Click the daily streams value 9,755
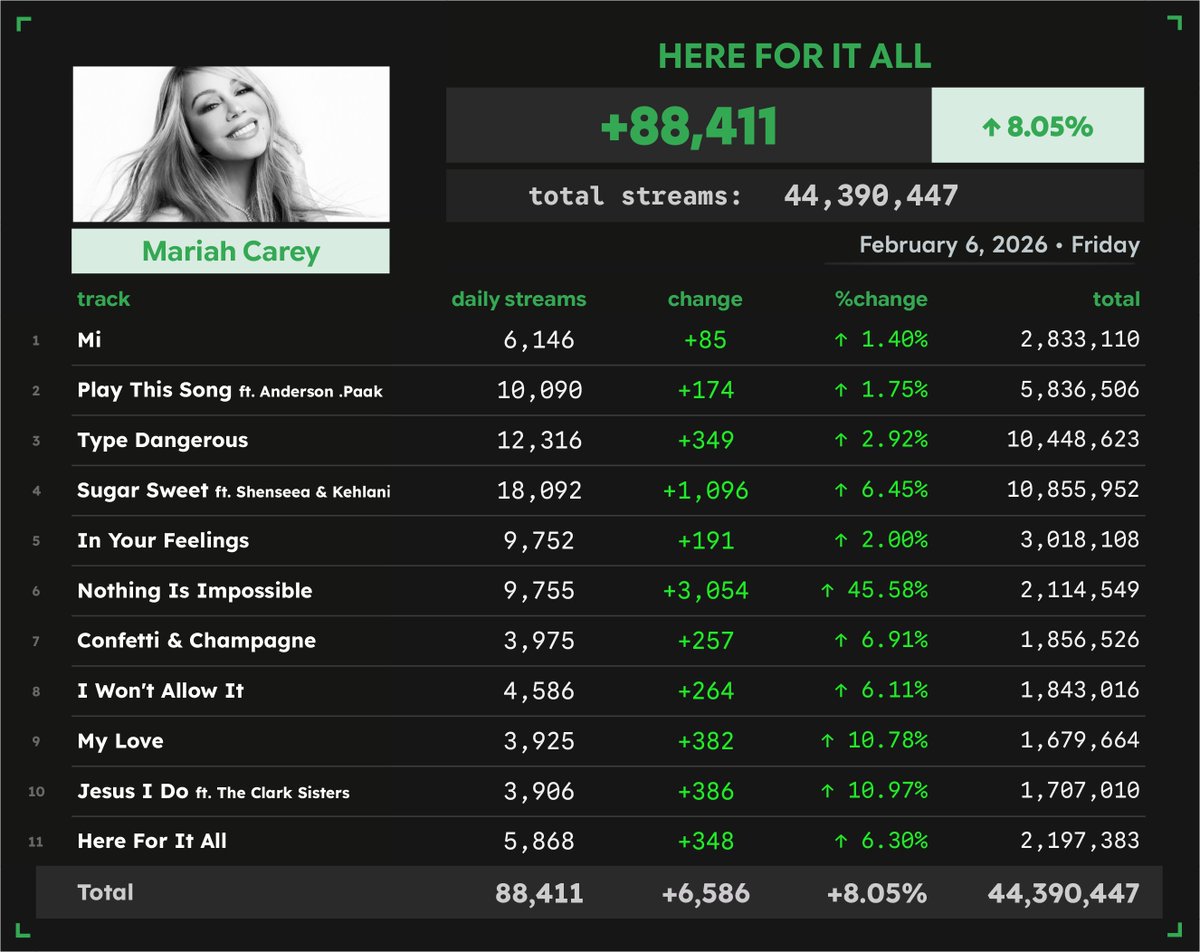1200x952 pixels. (x=540, y=590)
